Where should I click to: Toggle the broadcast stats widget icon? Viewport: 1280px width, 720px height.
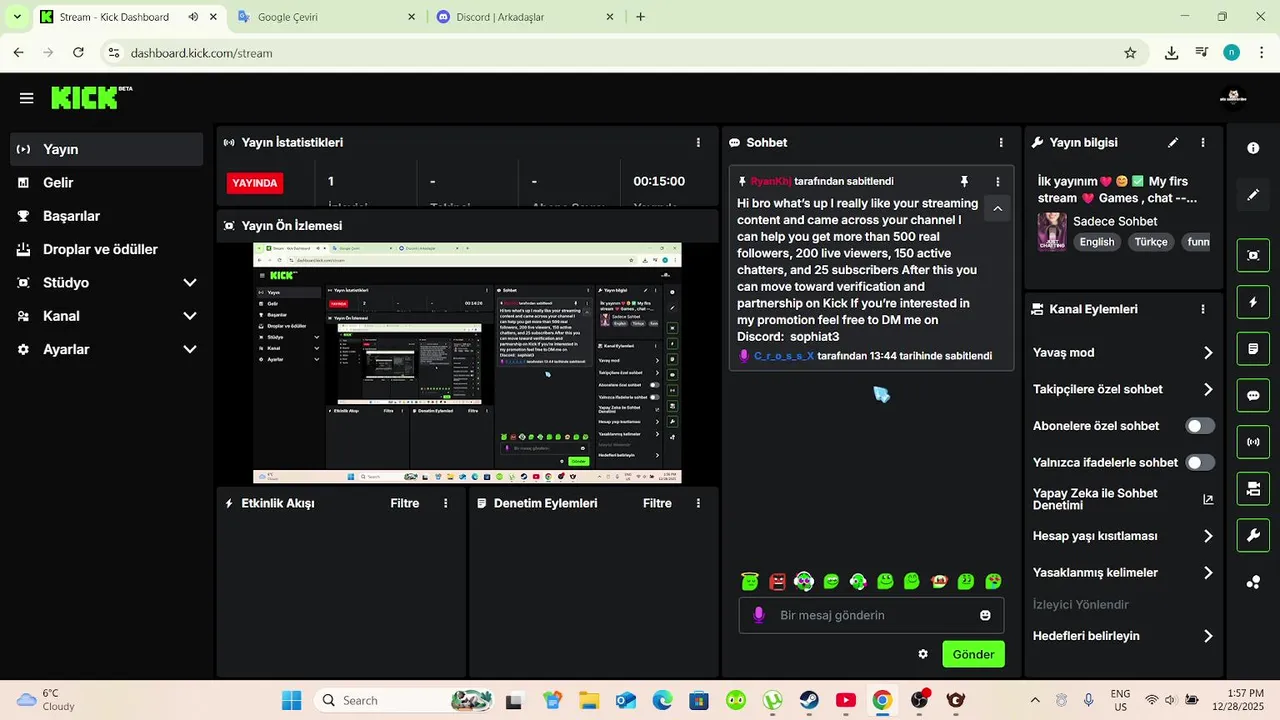[x=1253, y=442]
